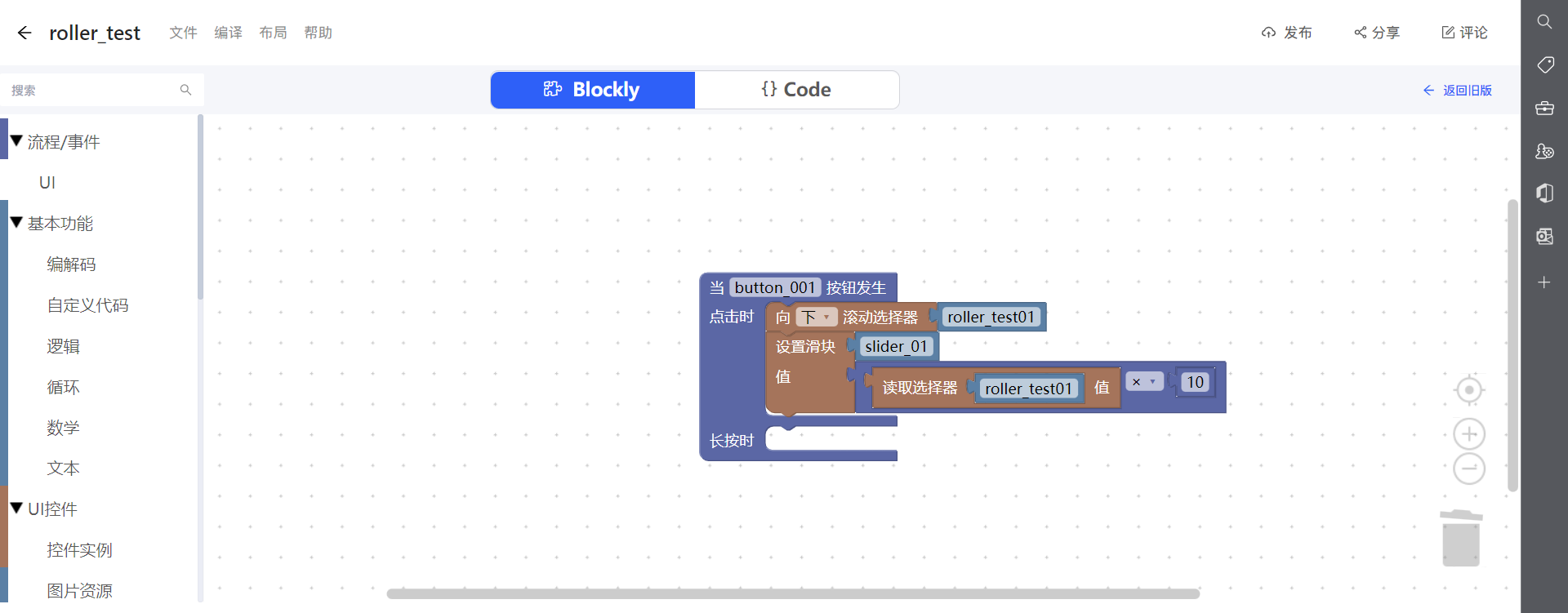Collapse the 基本功能 category
Image resolution: width=1568 pixels, height=613 pixels.
point(16,223)
